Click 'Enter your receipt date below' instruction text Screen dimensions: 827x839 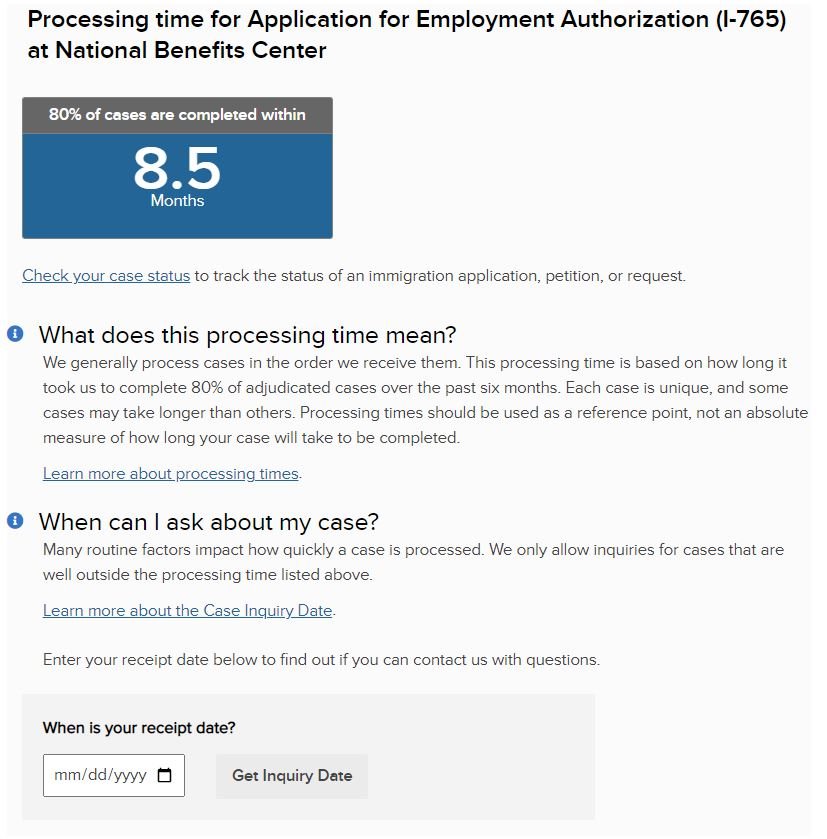[321, 660]
